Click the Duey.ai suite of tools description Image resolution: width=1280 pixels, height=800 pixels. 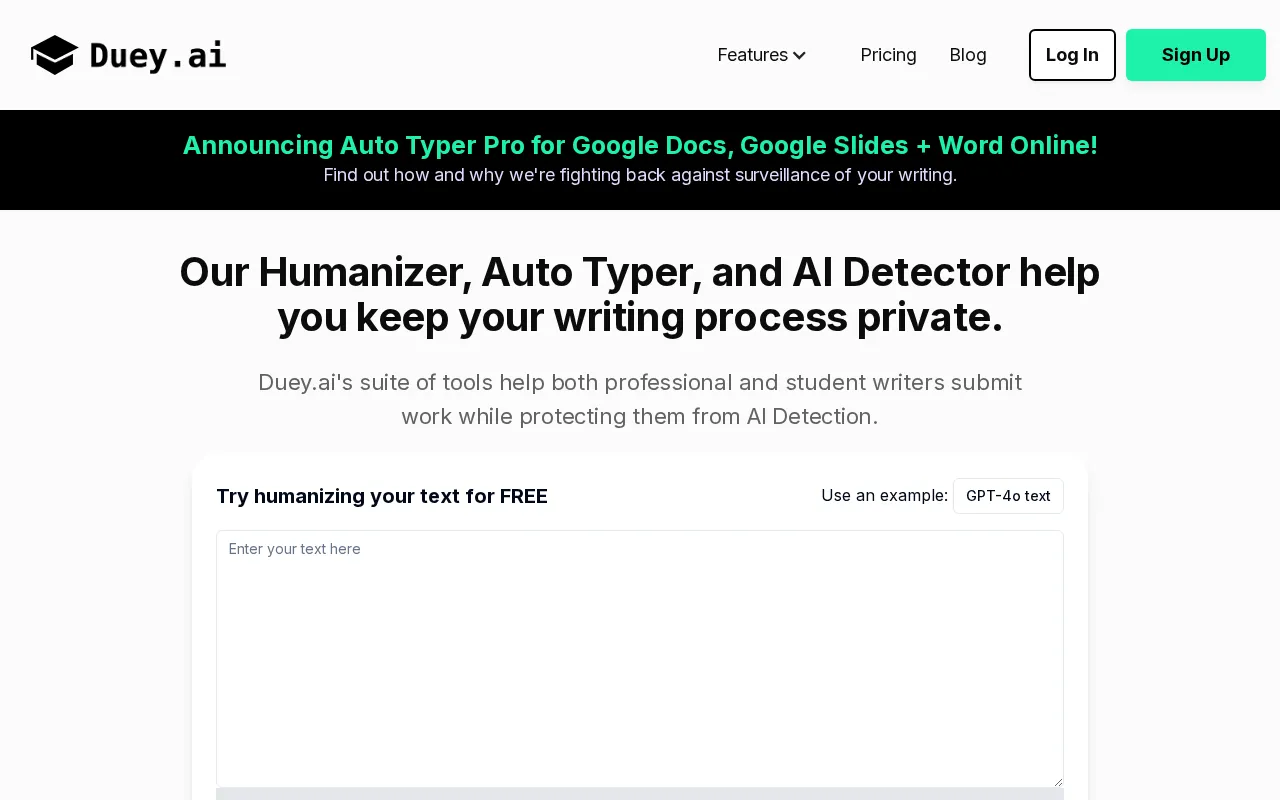(640, 399)
